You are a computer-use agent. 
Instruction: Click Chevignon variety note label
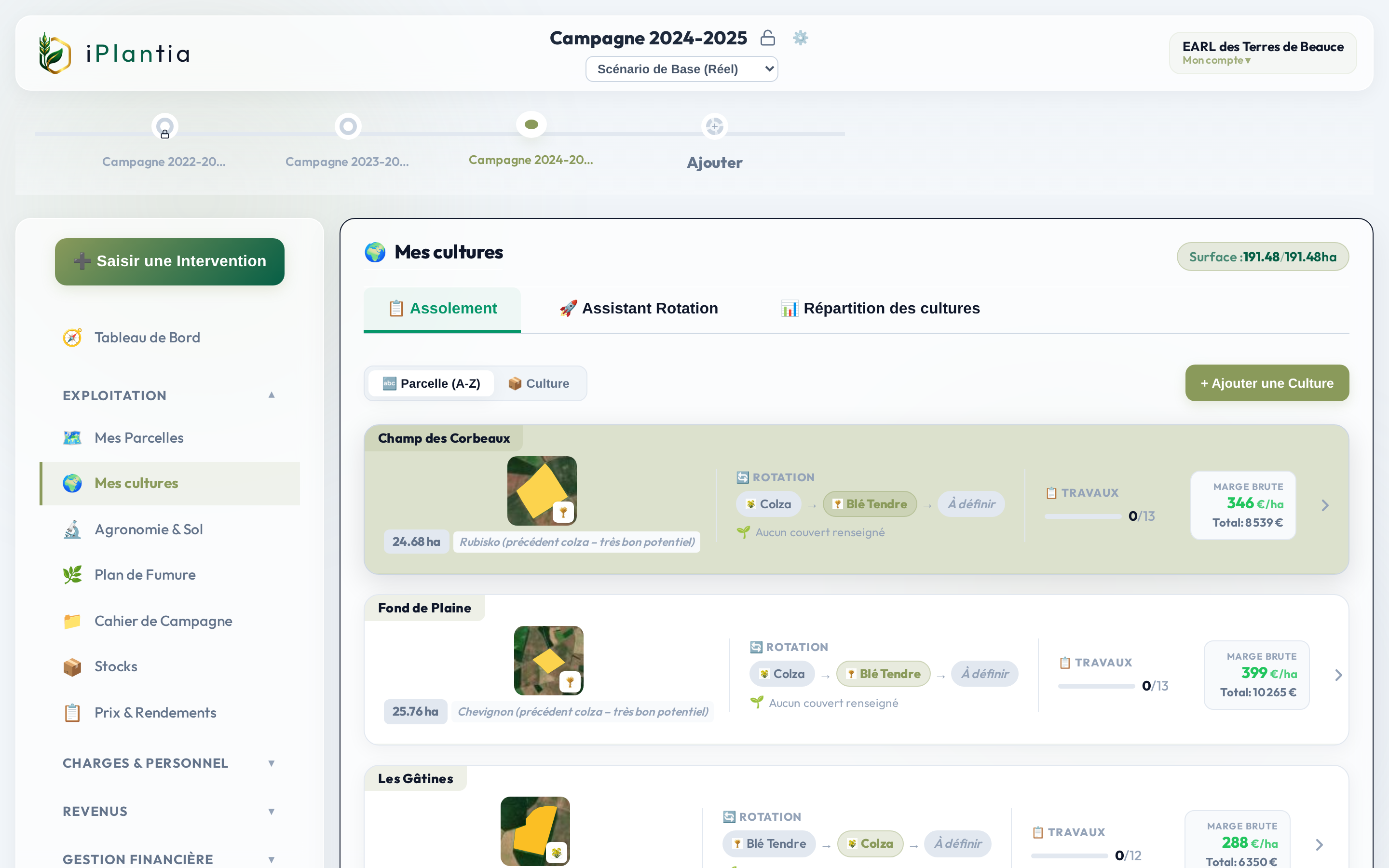(x=583, y=712)
